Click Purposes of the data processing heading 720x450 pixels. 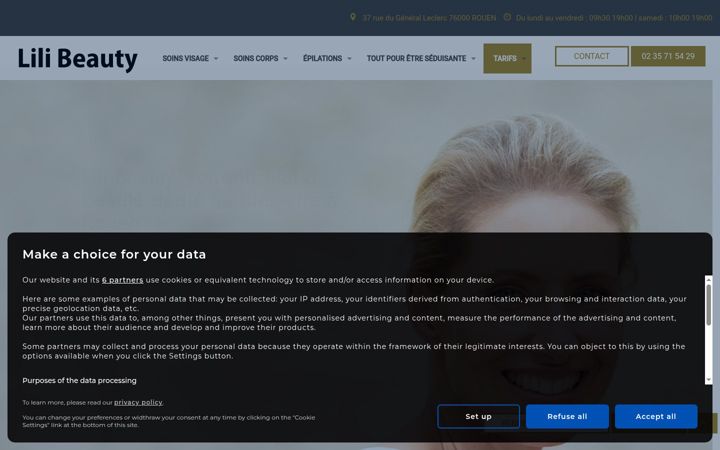[x=79, y=381]
